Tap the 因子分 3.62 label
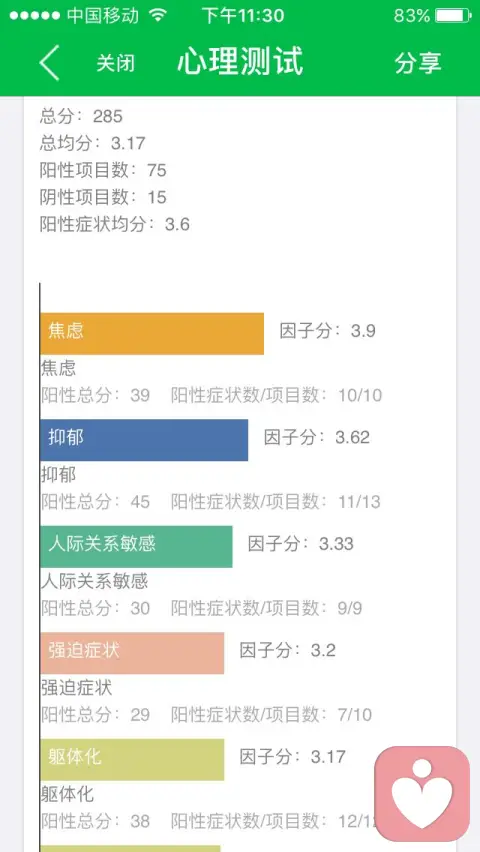480x852 pixels. 317,437
